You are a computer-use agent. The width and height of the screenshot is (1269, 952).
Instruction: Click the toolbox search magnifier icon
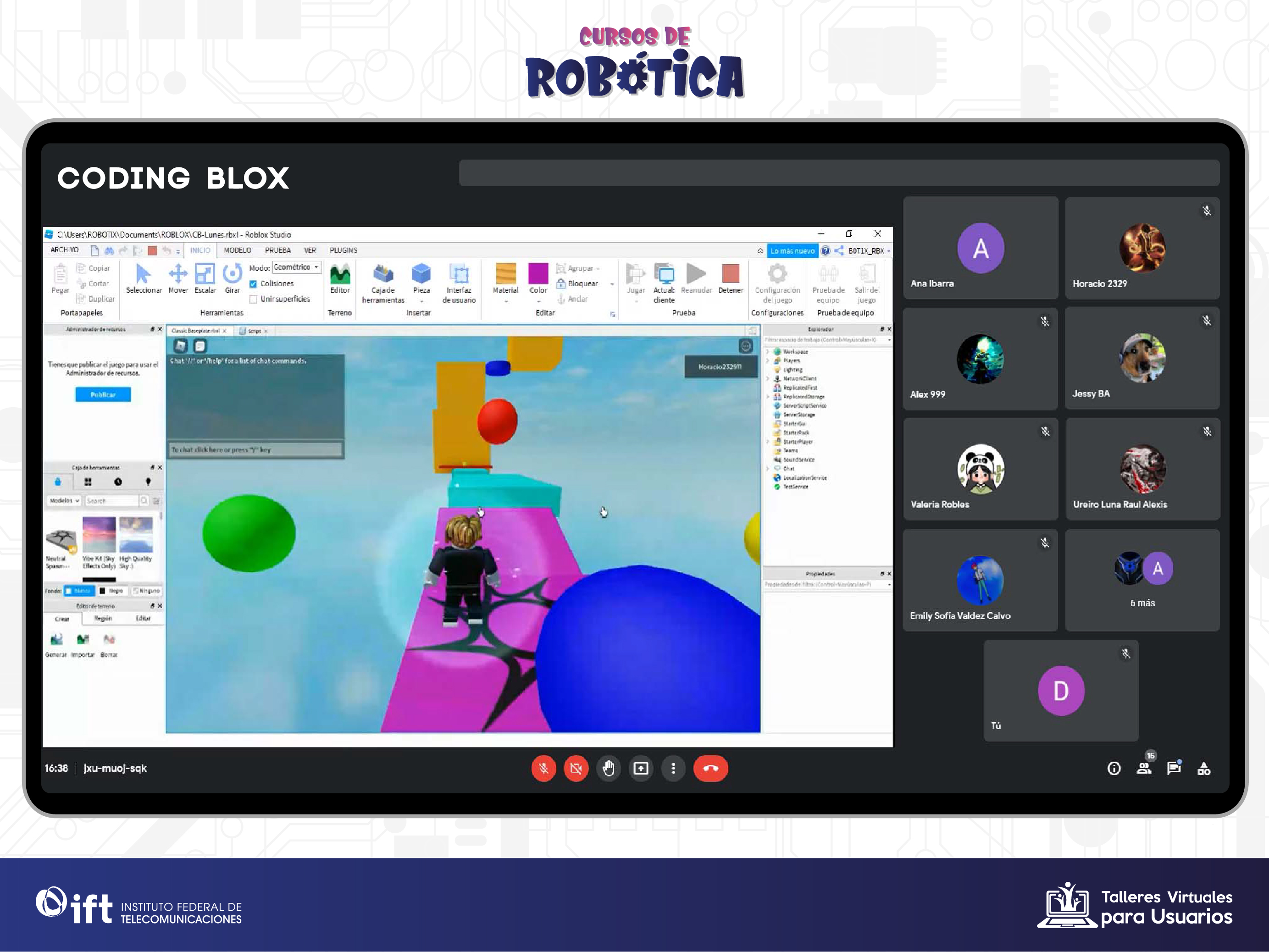coord(144,501)
